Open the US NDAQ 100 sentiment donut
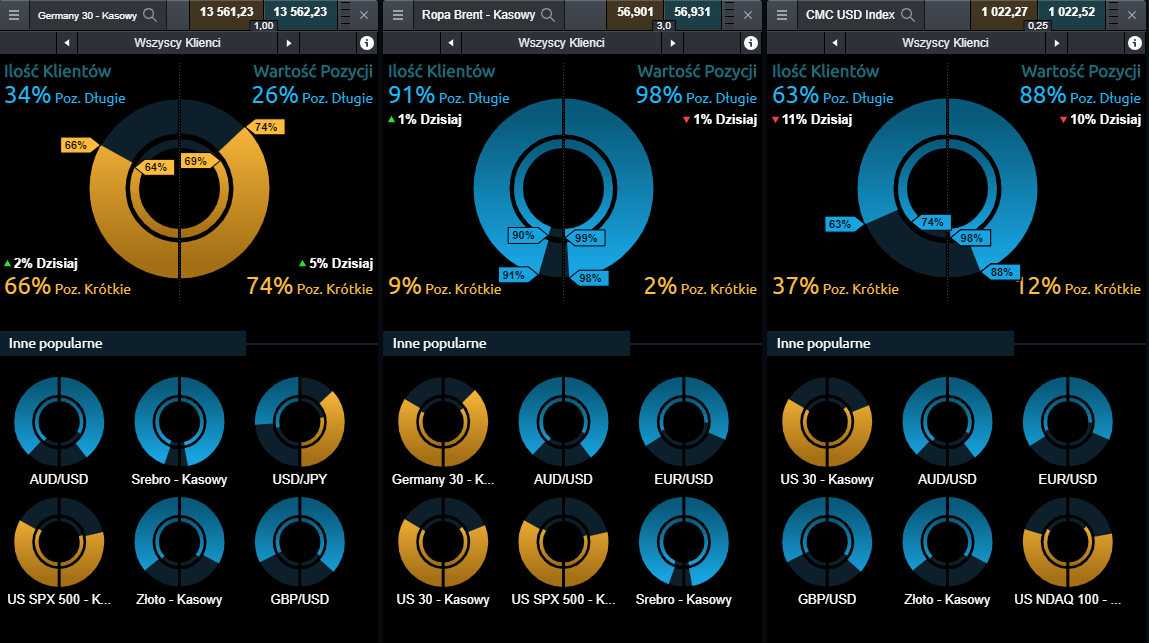 coord(1067,542)
